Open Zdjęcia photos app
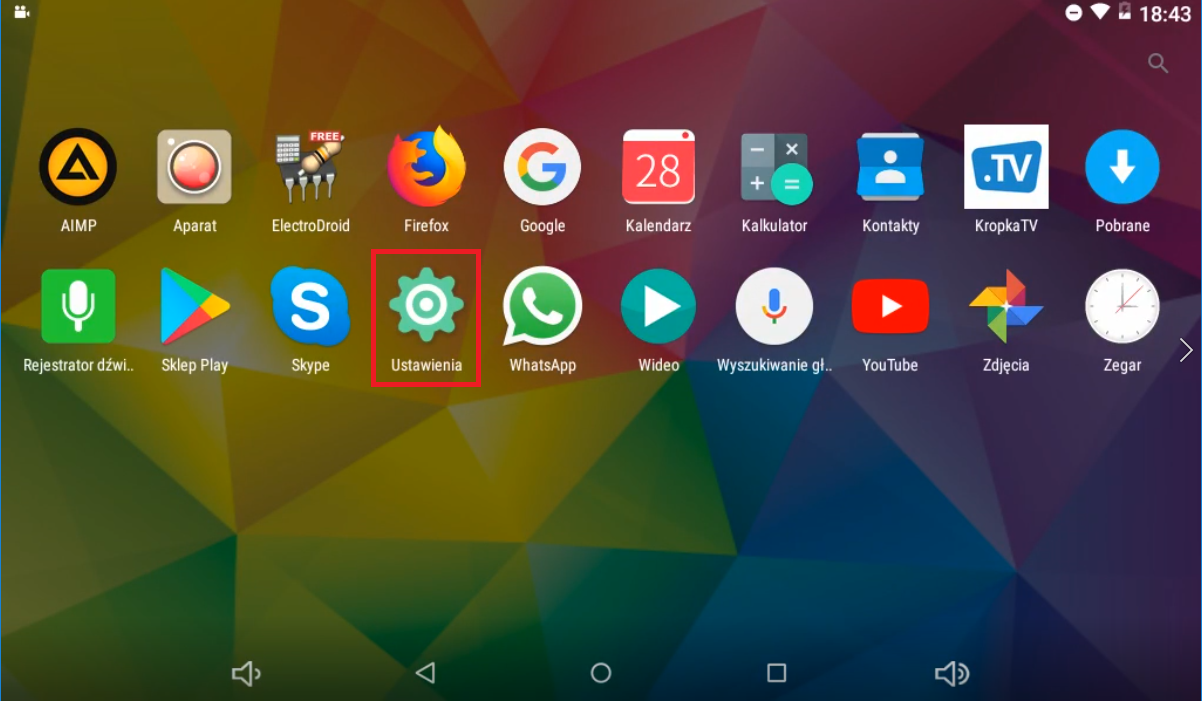Screen dimensions: 1202x701 (x=1006, y=307)
